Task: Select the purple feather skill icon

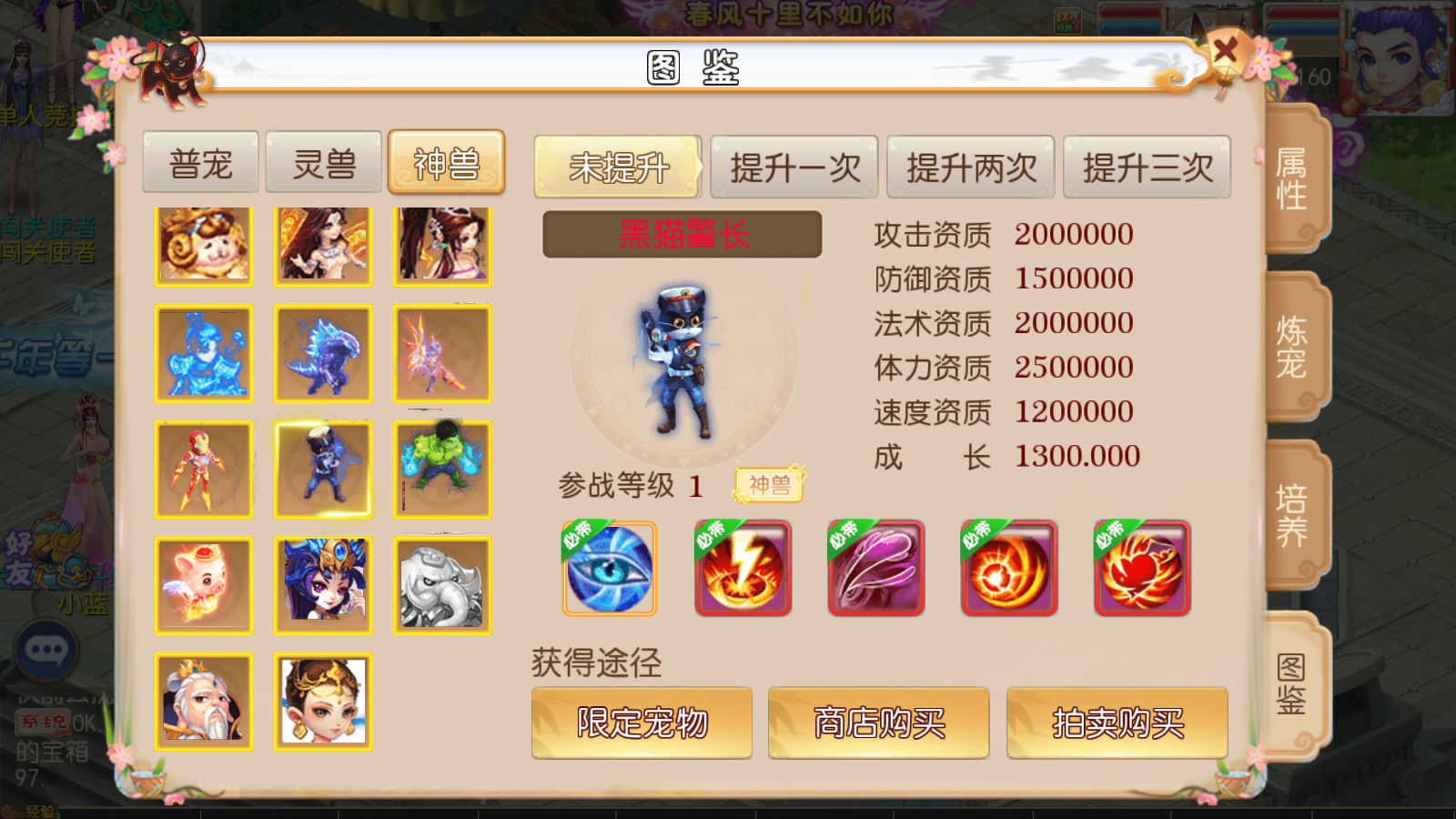Action: coord(875,569)
